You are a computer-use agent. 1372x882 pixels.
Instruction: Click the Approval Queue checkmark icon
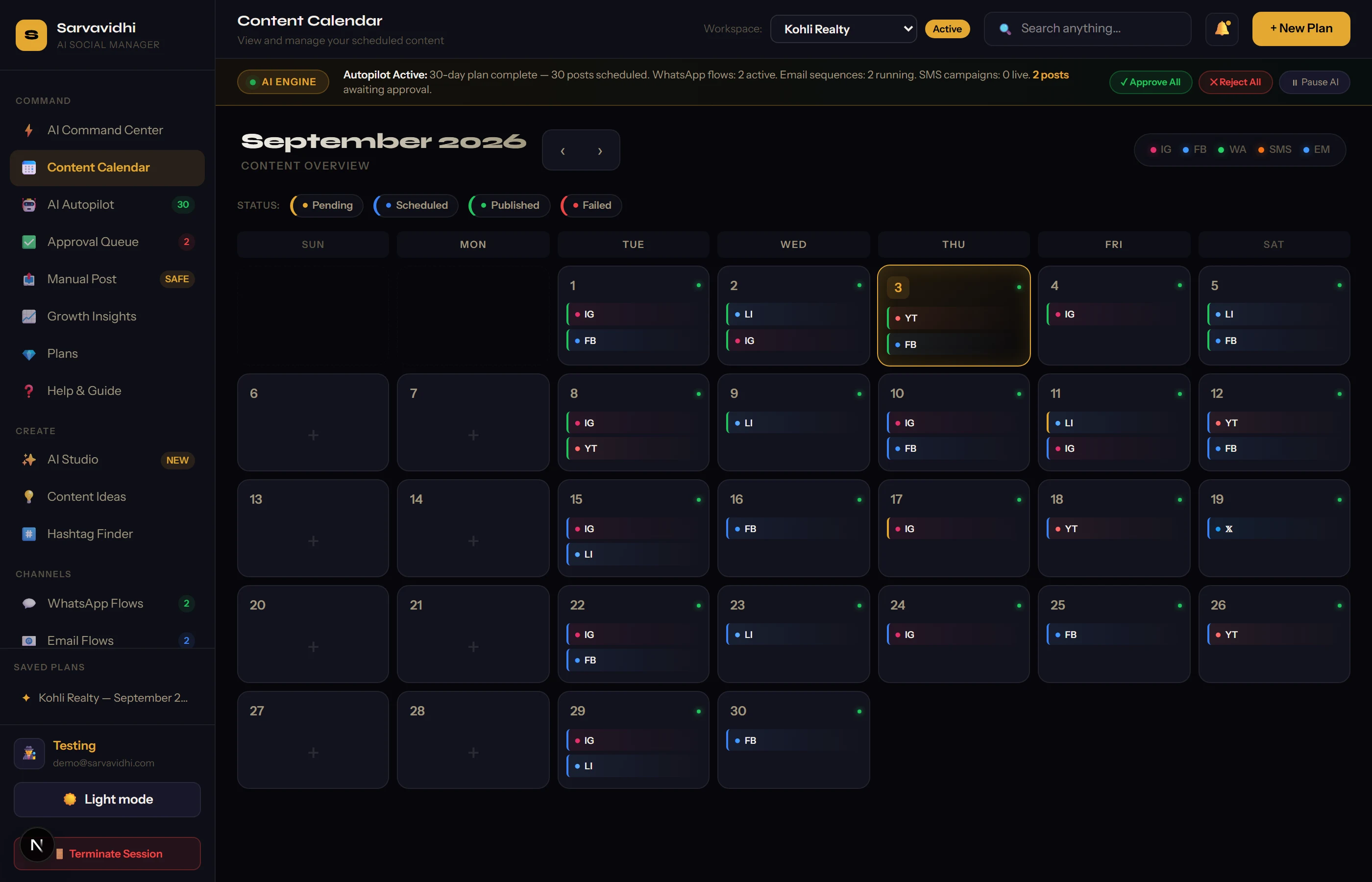pos(28,242)
